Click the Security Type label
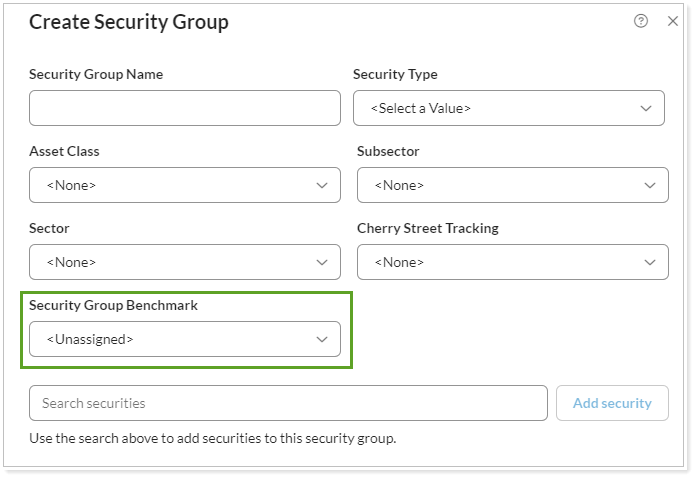 tap(395, 74)
